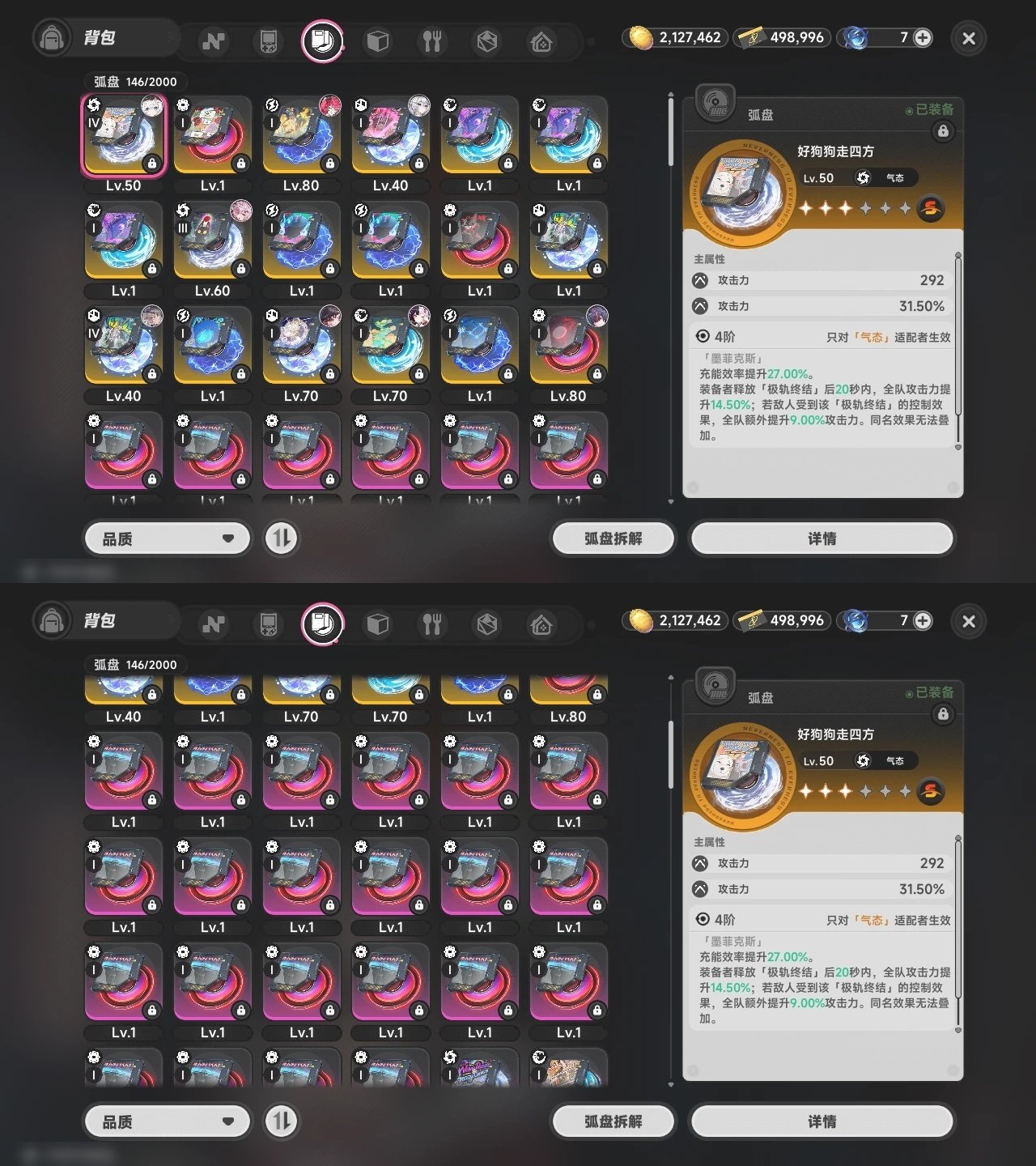Viewport: 1036px width, 1166px height.
Task: Click the 弧盘拆解 button in the upper screenshot
Action: [x=613, y=538]
